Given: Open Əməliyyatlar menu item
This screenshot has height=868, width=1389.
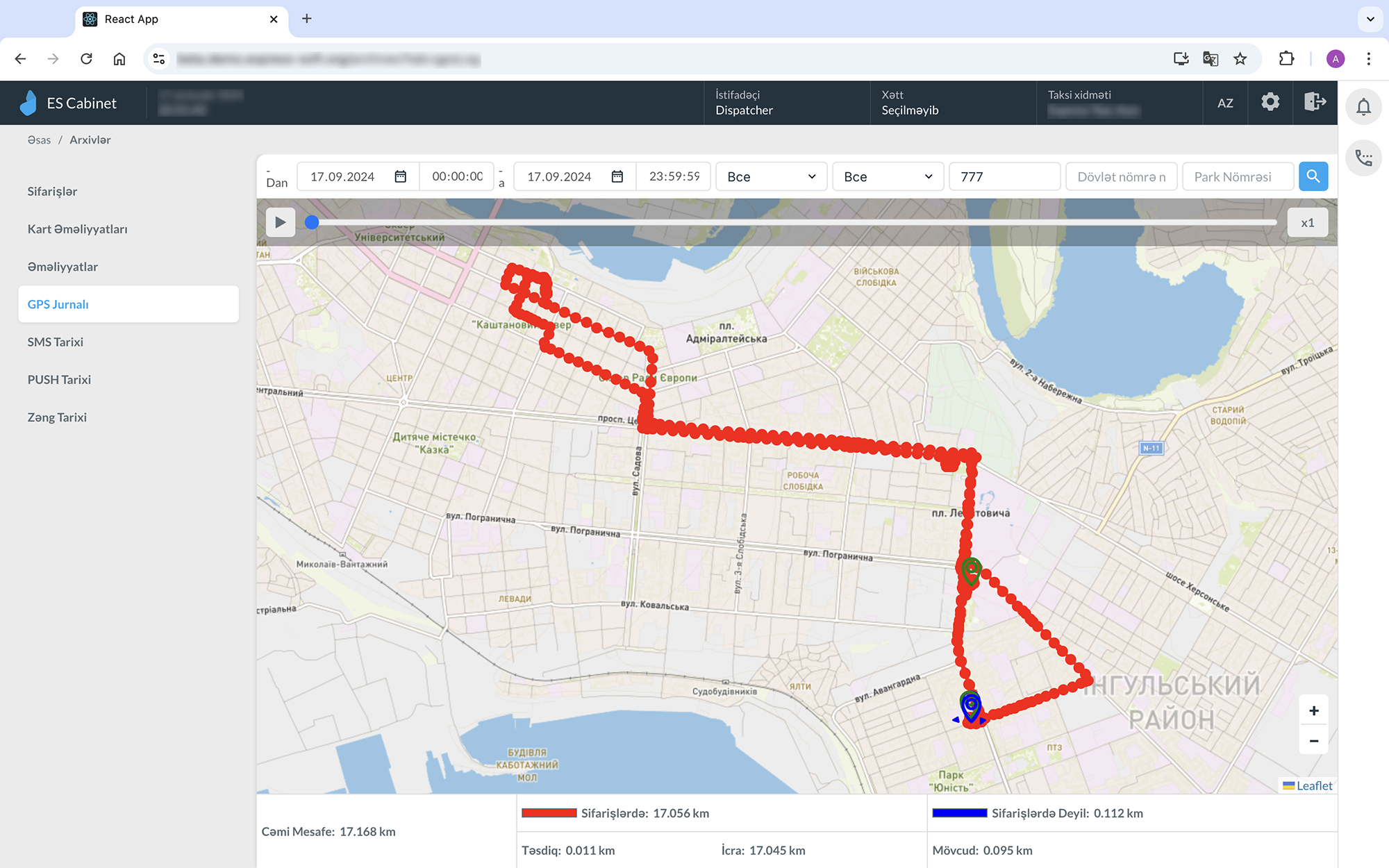Looking at the screenshot, I should tap(63, 266).
